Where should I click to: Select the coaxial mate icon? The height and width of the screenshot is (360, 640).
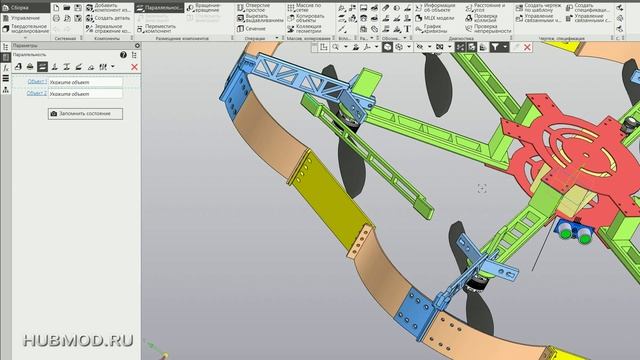[x=30, y=67]
